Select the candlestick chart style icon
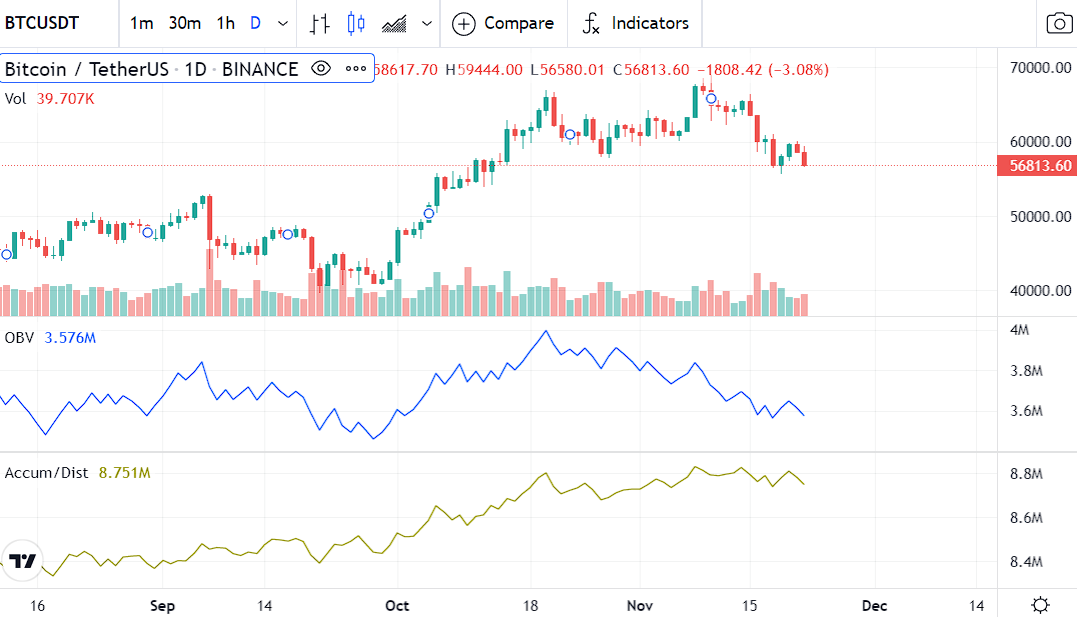Screen dimensions: 1077x617 click(x=357, y=23)
